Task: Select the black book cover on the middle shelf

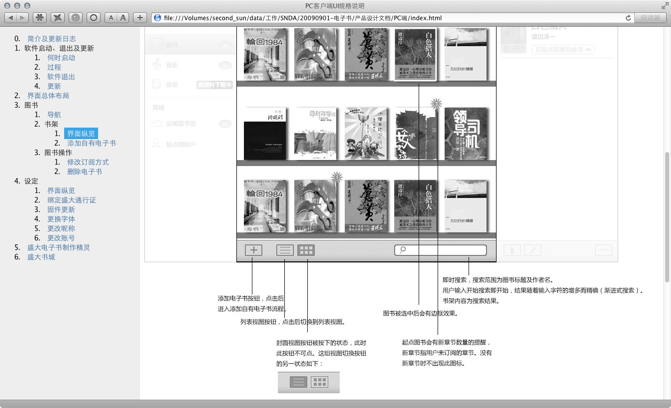Action: coord(265,134)
